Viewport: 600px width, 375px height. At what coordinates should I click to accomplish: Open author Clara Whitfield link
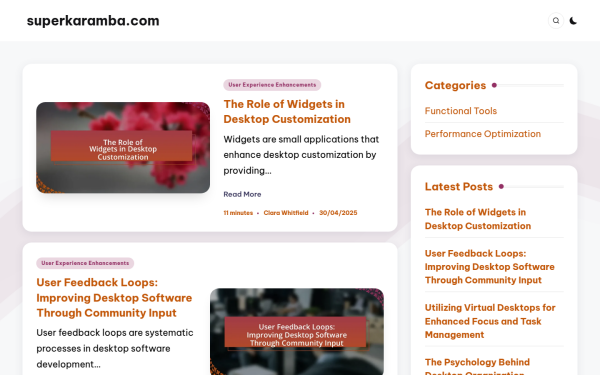[286, 213]
